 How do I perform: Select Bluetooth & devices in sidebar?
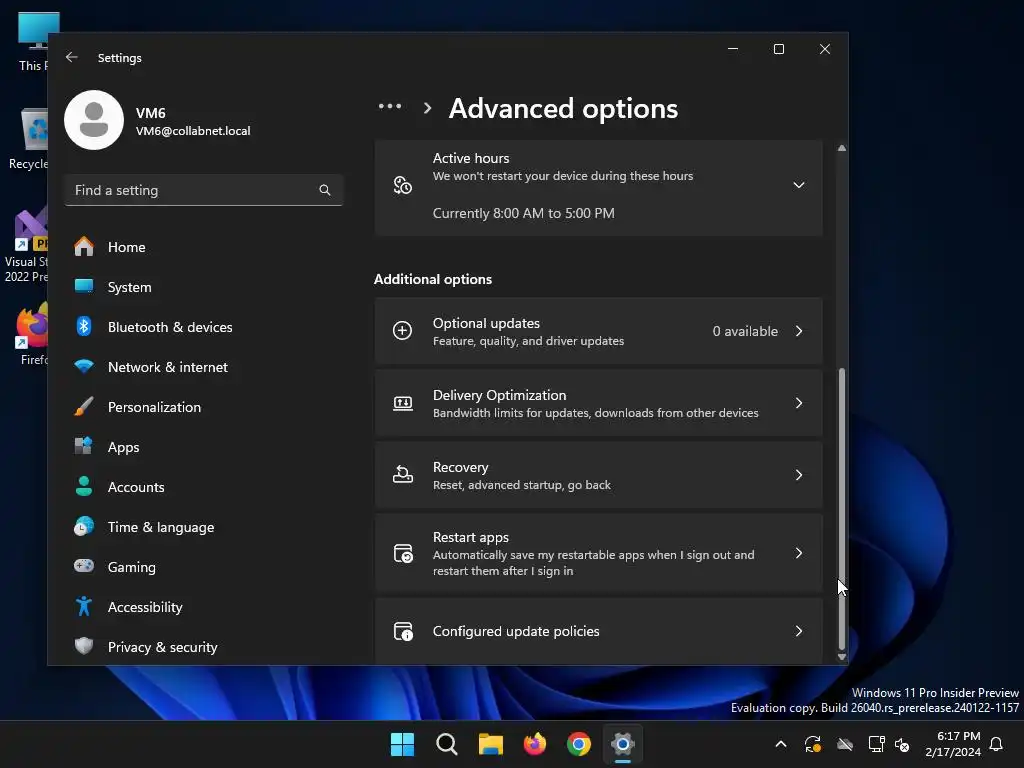point(204,327)
